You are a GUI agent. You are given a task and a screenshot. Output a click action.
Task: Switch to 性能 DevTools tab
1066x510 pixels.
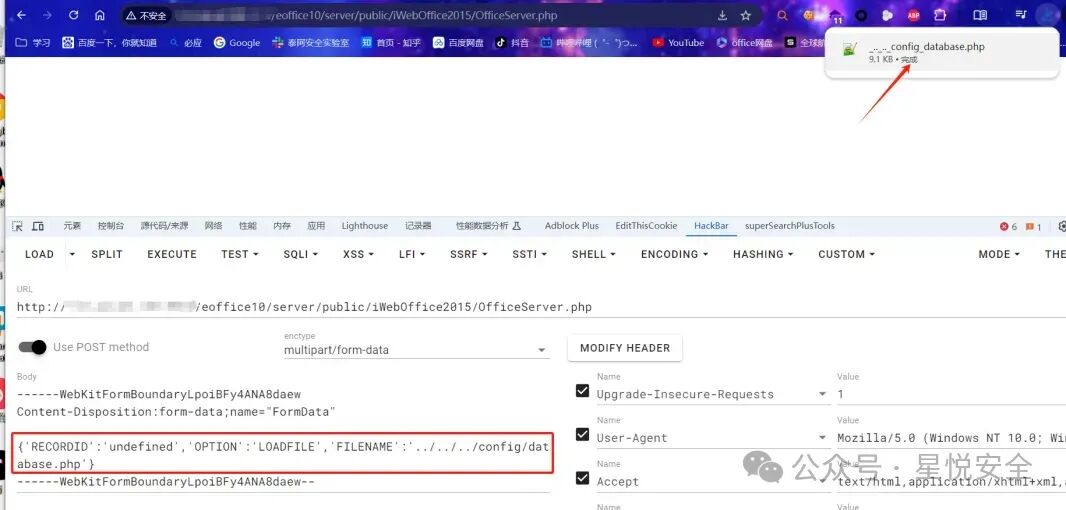(247, 226)
